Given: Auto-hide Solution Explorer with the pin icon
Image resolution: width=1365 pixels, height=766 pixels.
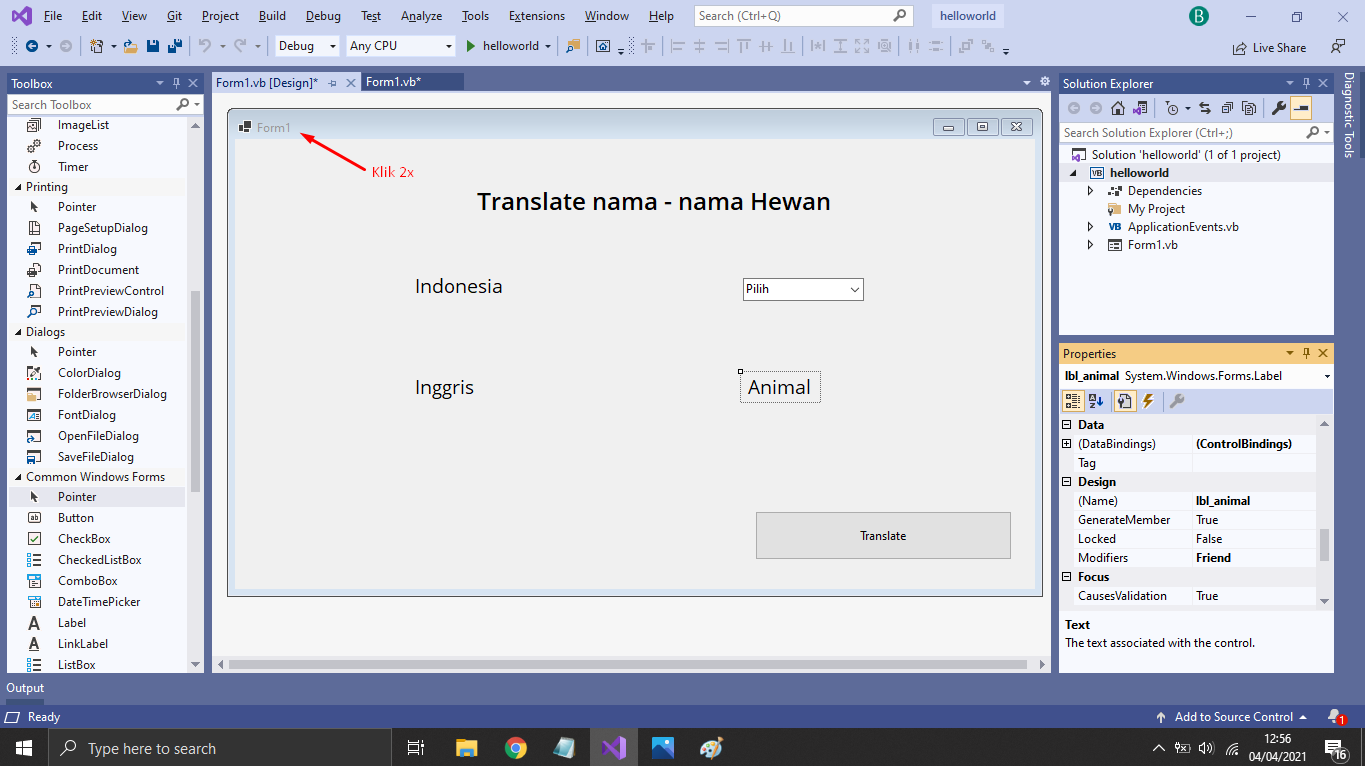Looking at the screenshot, I should [x=1306, y=83].
